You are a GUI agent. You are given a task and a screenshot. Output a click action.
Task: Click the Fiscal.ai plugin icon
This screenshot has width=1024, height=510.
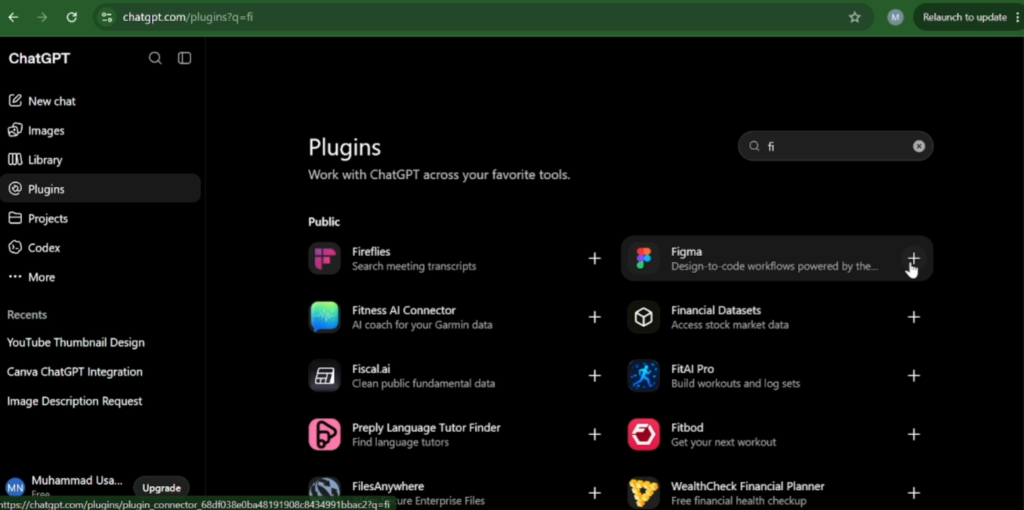[325, 376]
